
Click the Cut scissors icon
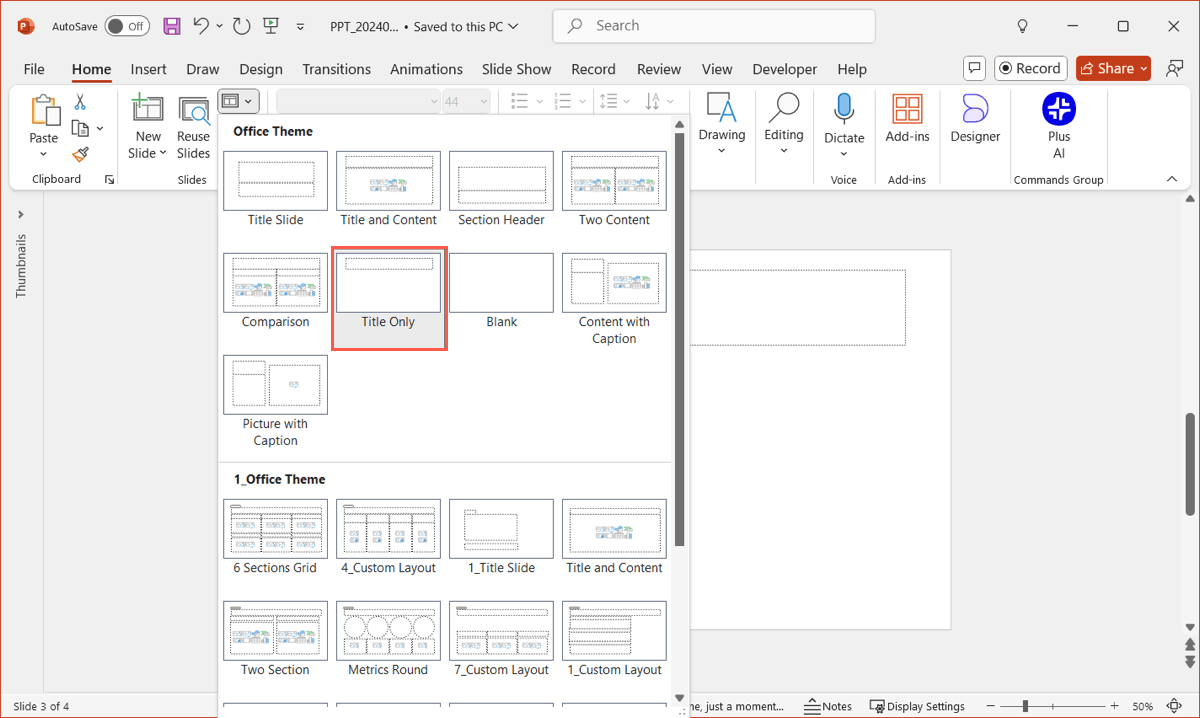tap(80, 102)
